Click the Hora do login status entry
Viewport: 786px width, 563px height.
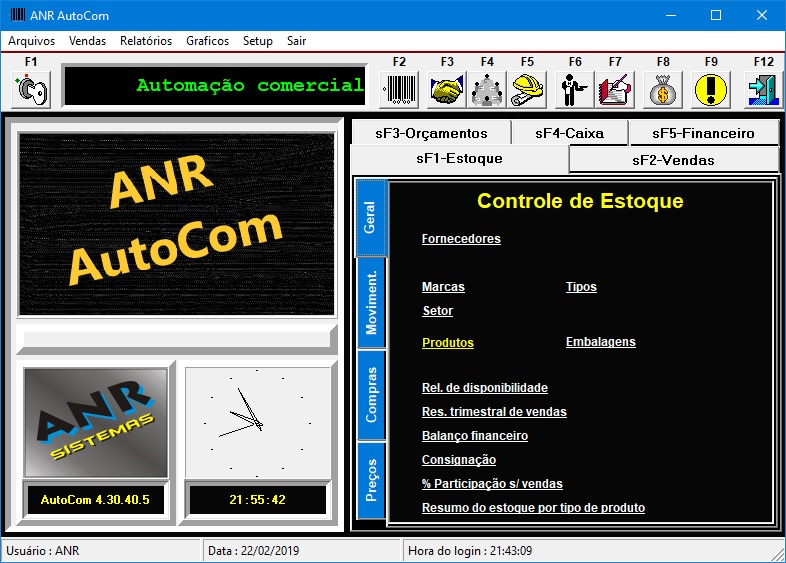[592, 551]
